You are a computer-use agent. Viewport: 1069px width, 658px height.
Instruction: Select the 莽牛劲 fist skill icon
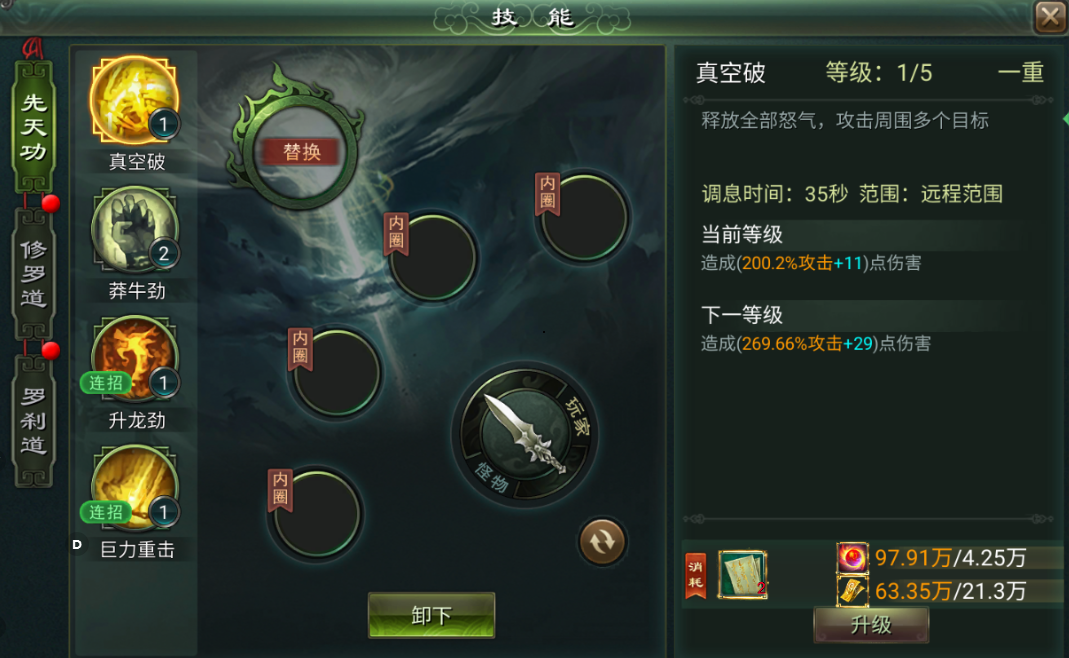click(x=135, y=230)
